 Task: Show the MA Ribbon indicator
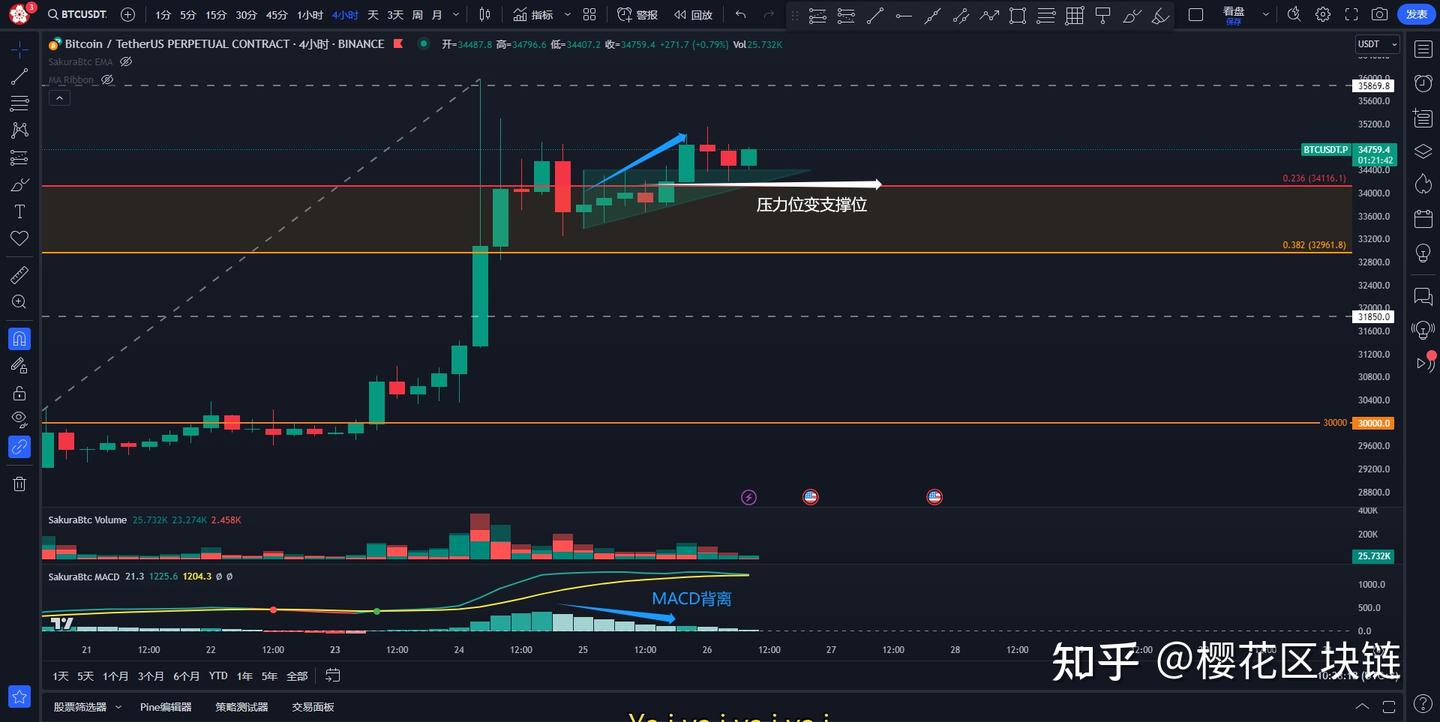coord(107,80)
